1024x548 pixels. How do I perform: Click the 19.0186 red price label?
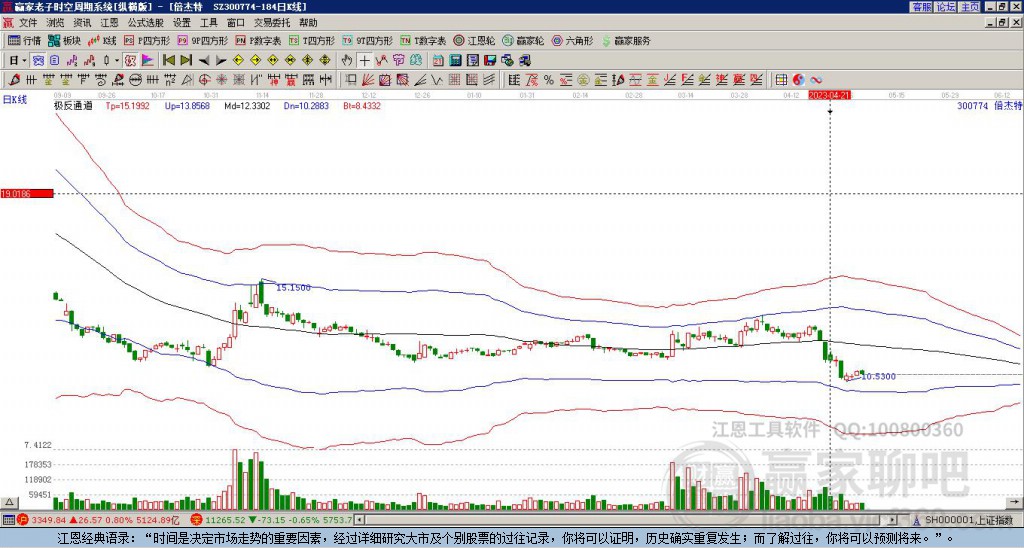coord(26,193)
